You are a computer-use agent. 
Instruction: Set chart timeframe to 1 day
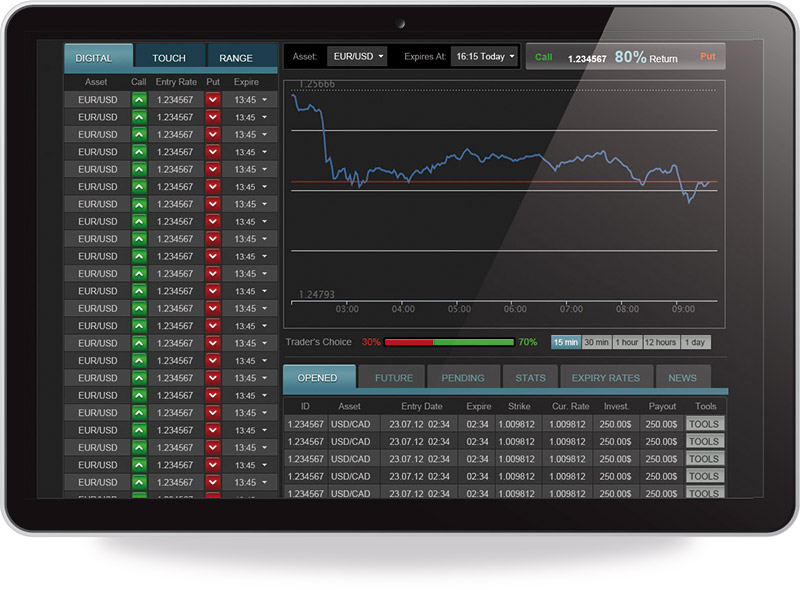pyautogui.click(x=695, y=342)
